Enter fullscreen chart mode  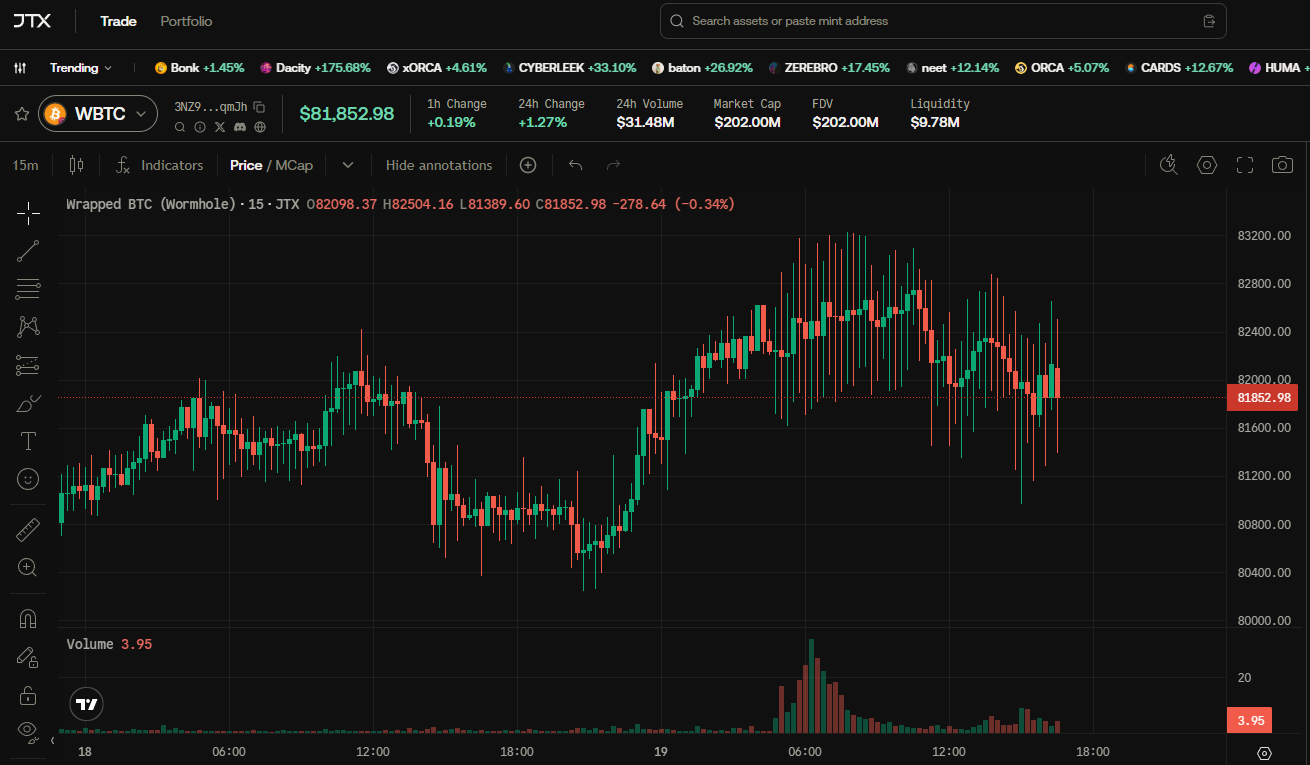click(1245, 165)
